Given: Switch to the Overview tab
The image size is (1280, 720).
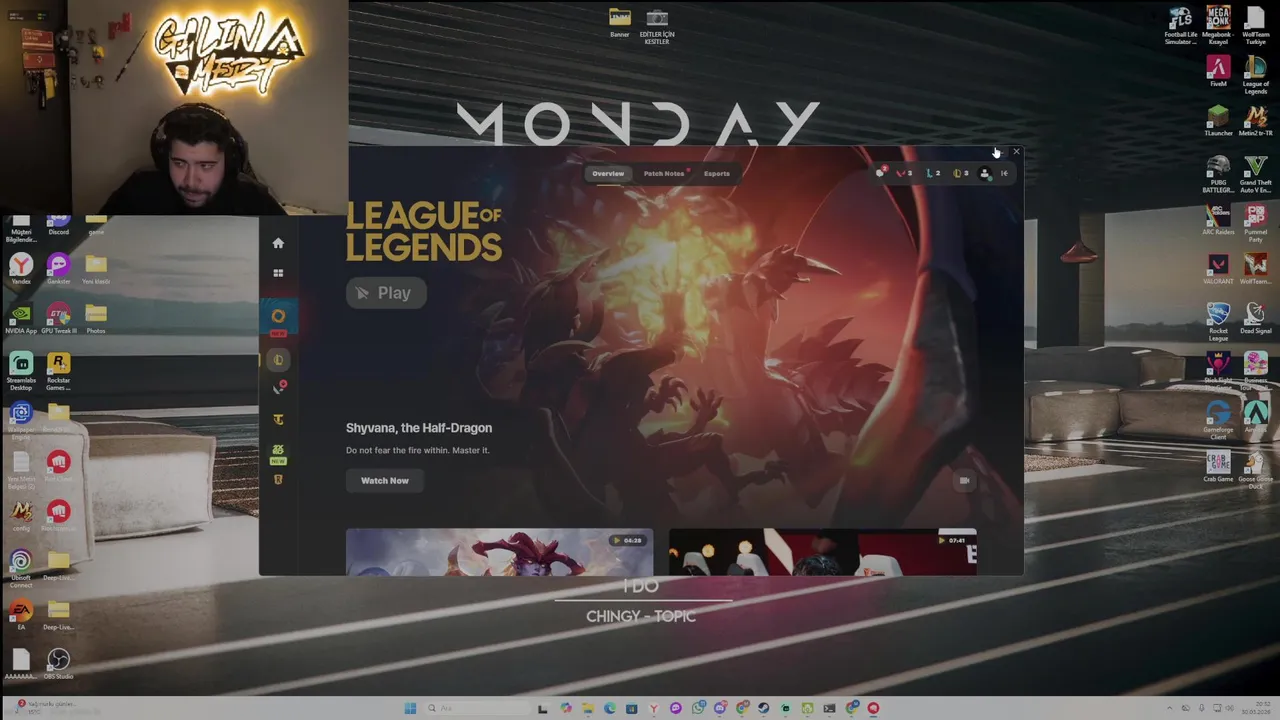Looking at the screenshot, I should click(608, 173).
